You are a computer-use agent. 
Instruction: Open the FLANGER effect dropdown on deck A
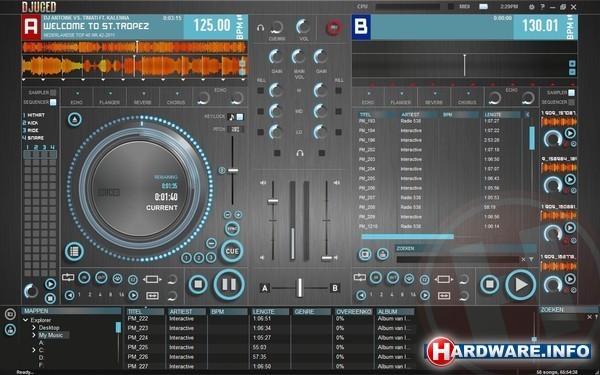click(x=110, y=93)
